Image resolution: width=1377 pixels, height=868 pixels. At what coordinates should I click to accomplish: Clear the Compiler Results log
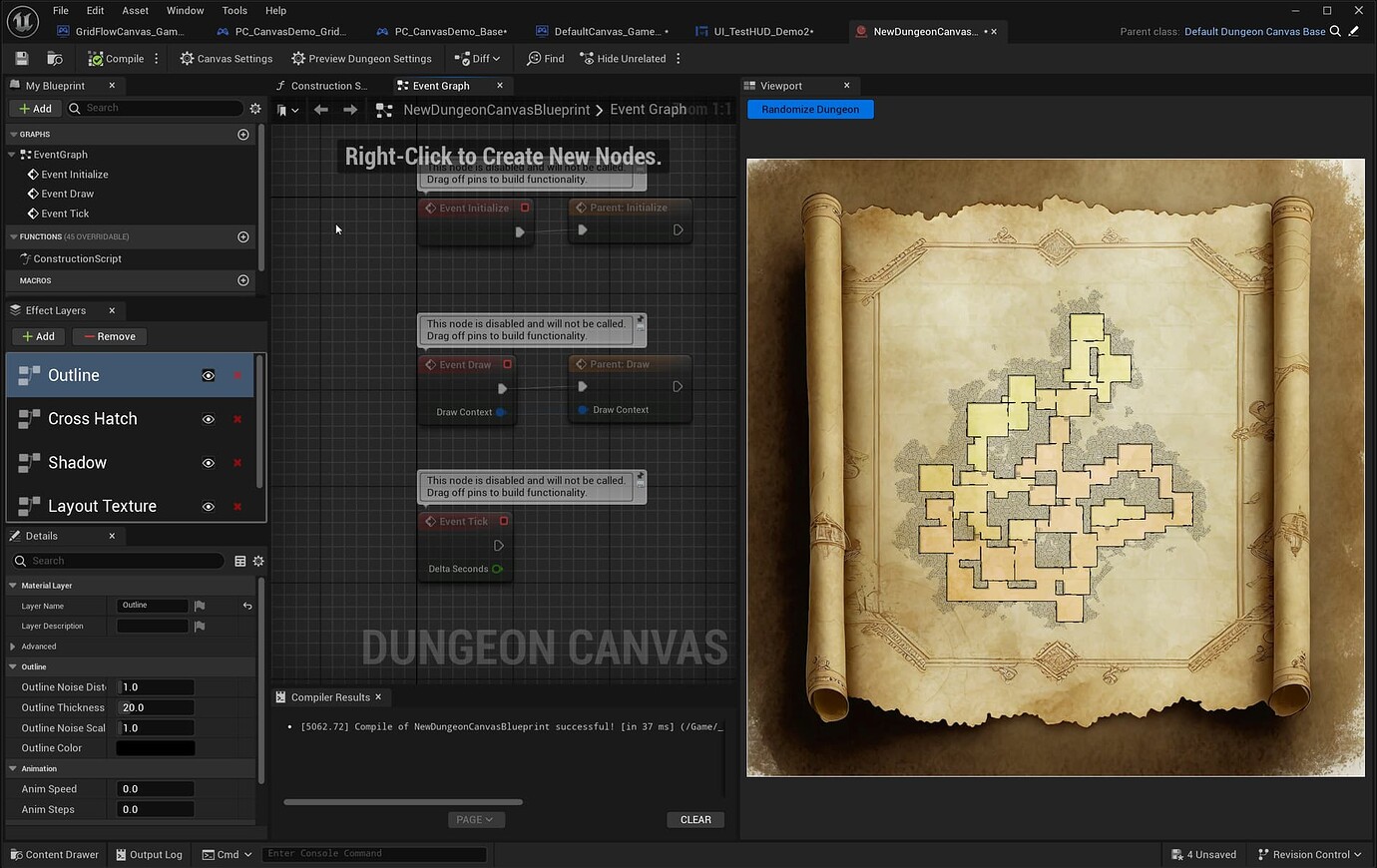click(x=695, y=819)
